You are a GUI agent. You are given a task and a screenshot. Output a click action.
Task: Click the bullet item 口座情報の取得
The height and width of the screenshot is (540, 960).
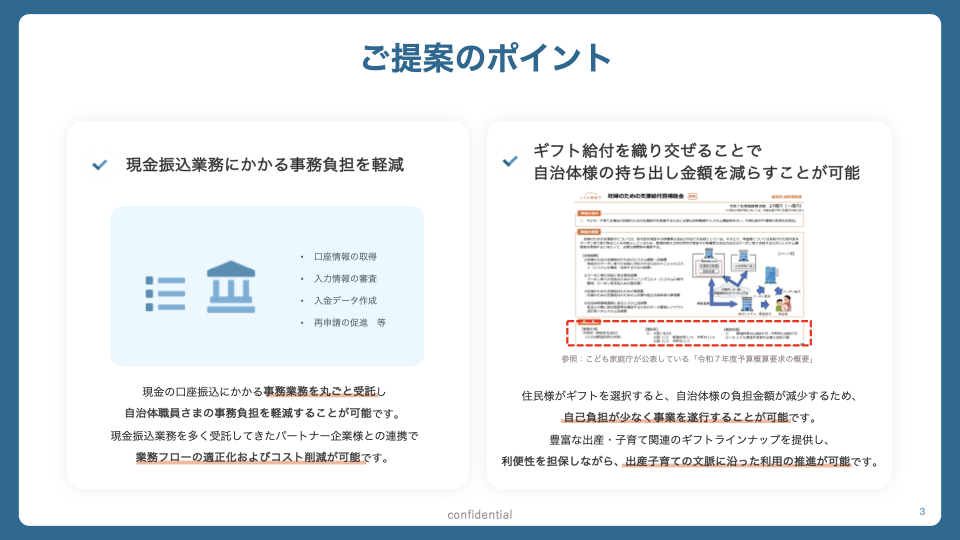pos(344,257)
